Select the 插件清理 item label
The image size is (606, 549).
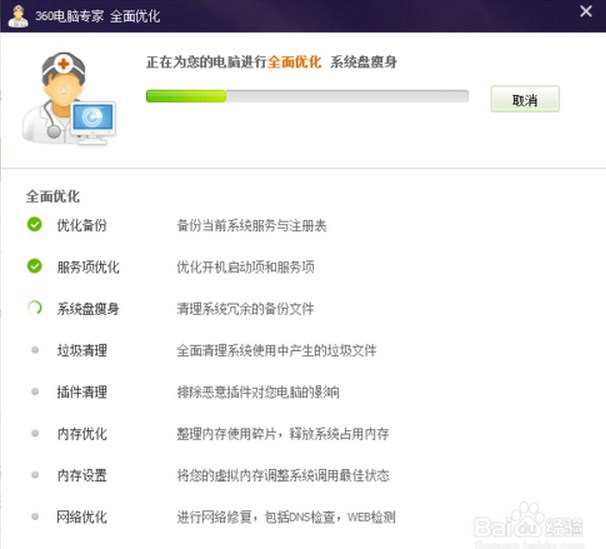[x=82, y=392]
